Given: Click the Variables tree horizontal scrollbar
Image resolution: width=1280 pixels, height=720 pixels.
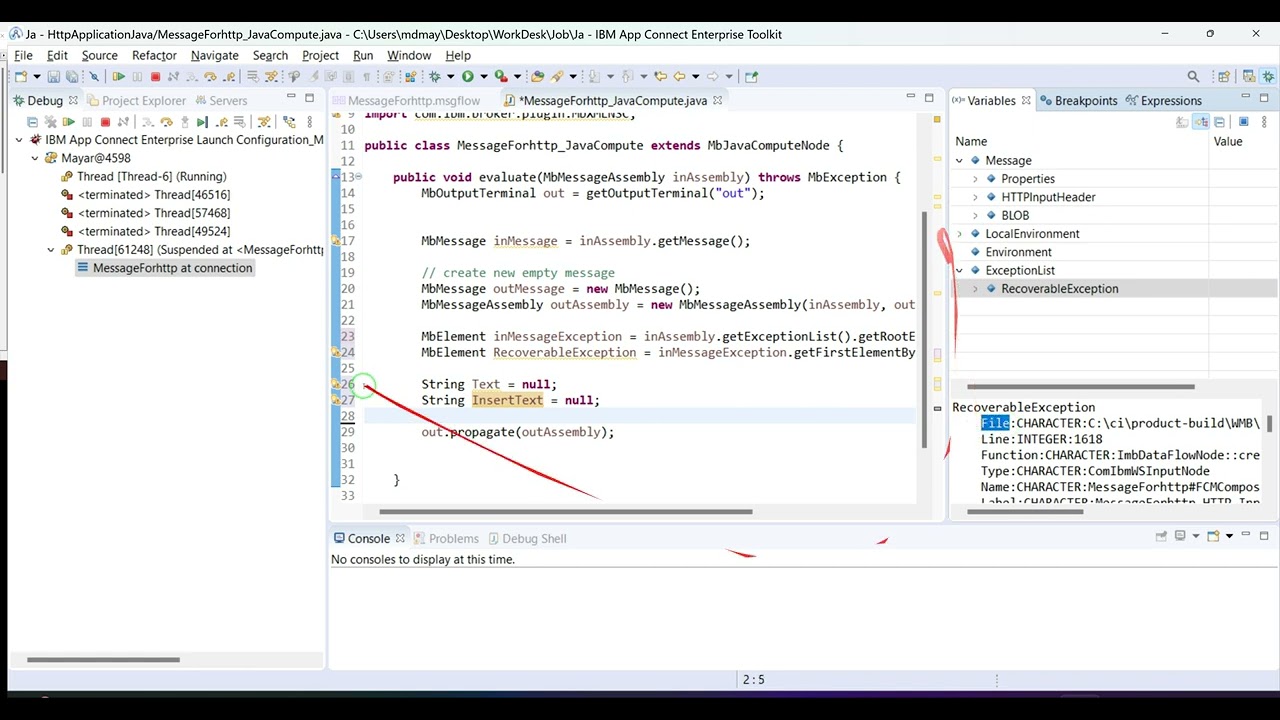Looking at the screenshot, I should tap(1080, 386).
